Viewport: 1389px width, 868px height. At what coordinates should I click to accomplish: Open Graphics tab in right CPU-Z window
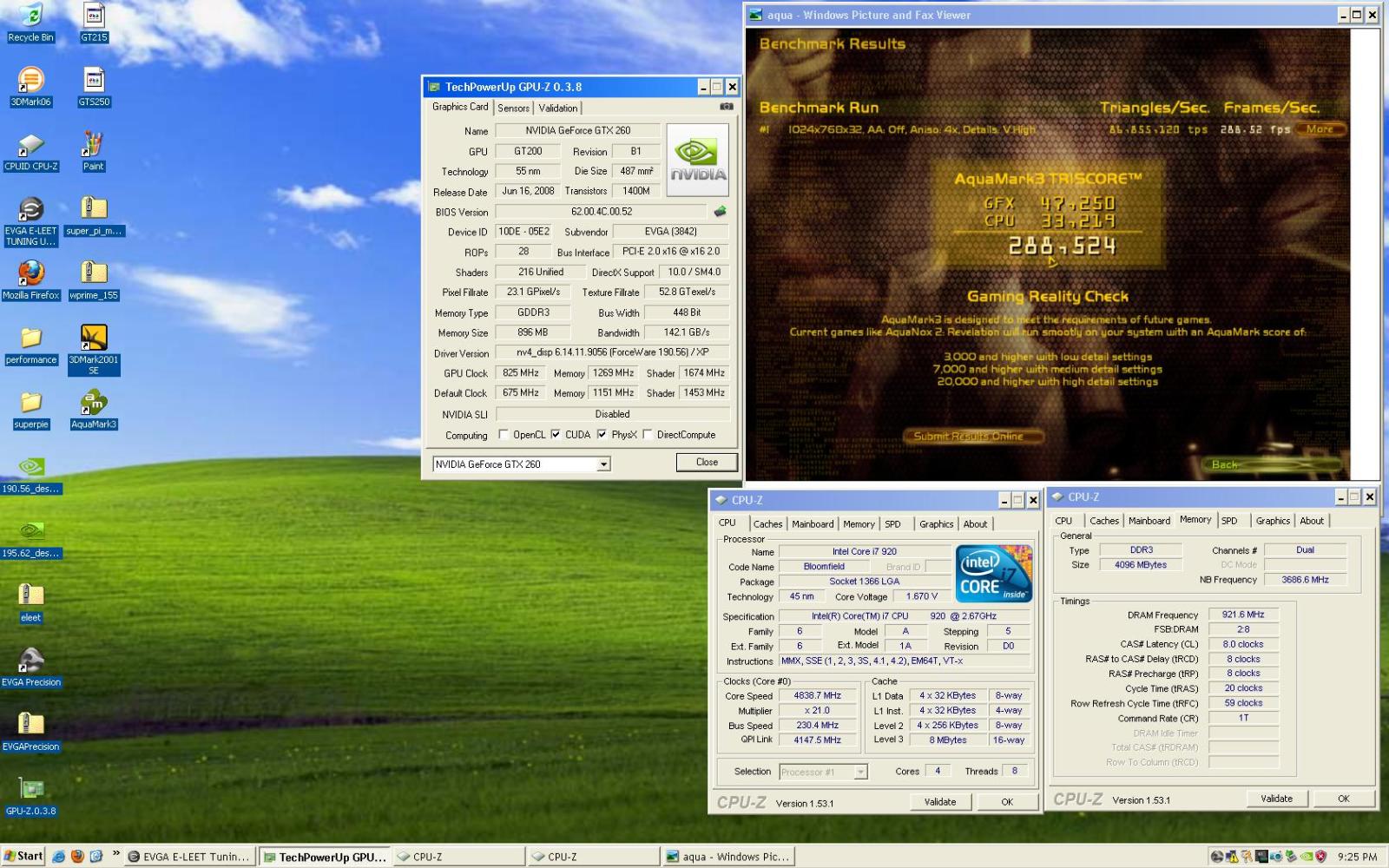tap(1273, 521)
